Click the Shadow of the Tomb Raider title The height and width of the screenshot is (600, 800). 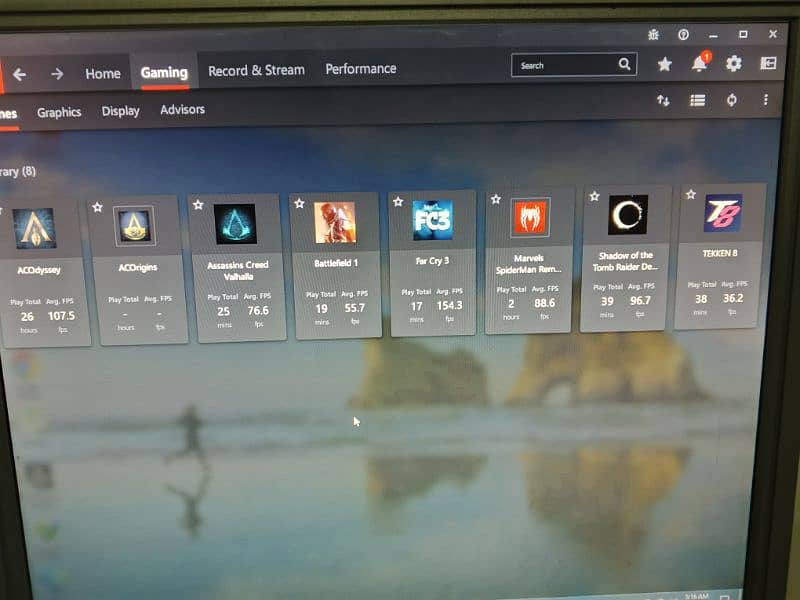tap(626, 261)
